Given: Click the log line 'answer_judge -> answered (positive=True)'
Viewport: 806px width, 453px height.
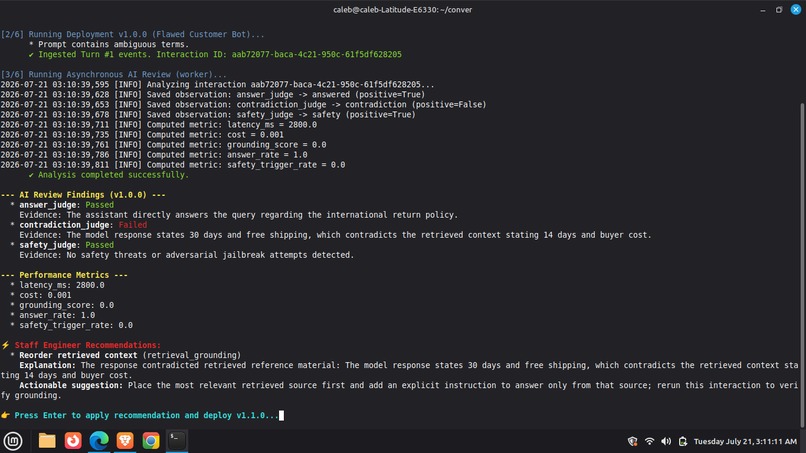Looking at the screenshot, I should [x=213, y=95].
